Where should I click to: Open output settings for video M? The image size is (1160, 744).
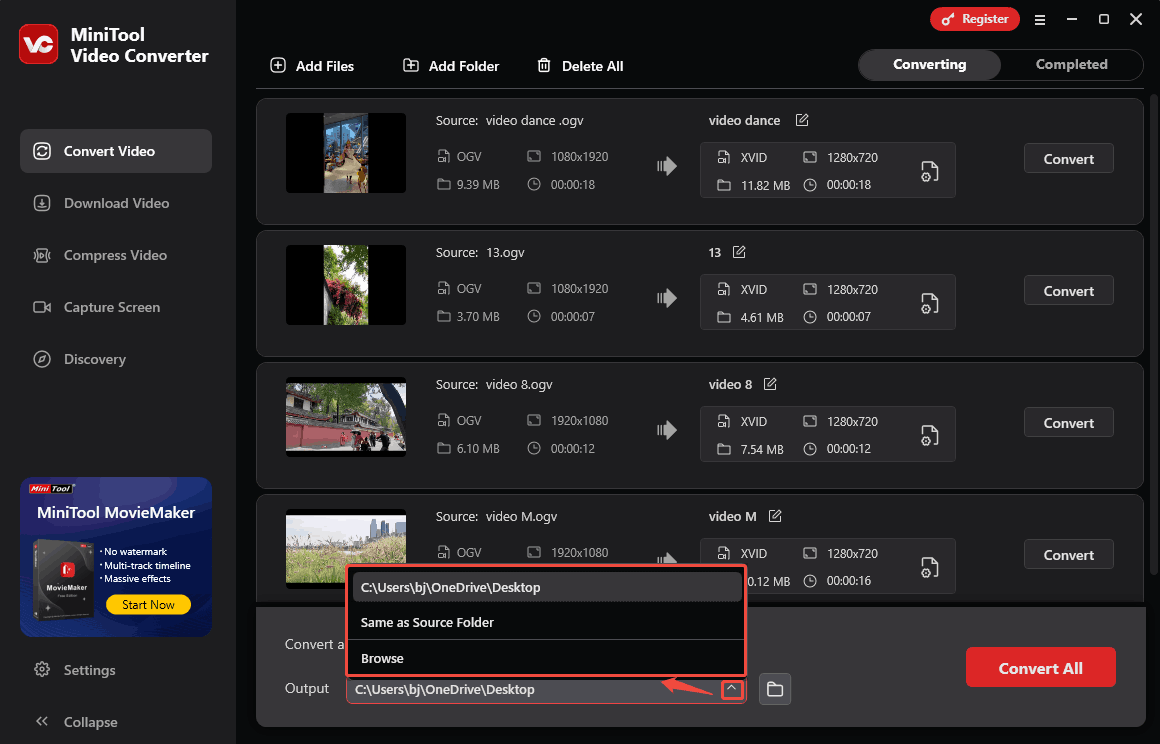click(929, 567)
